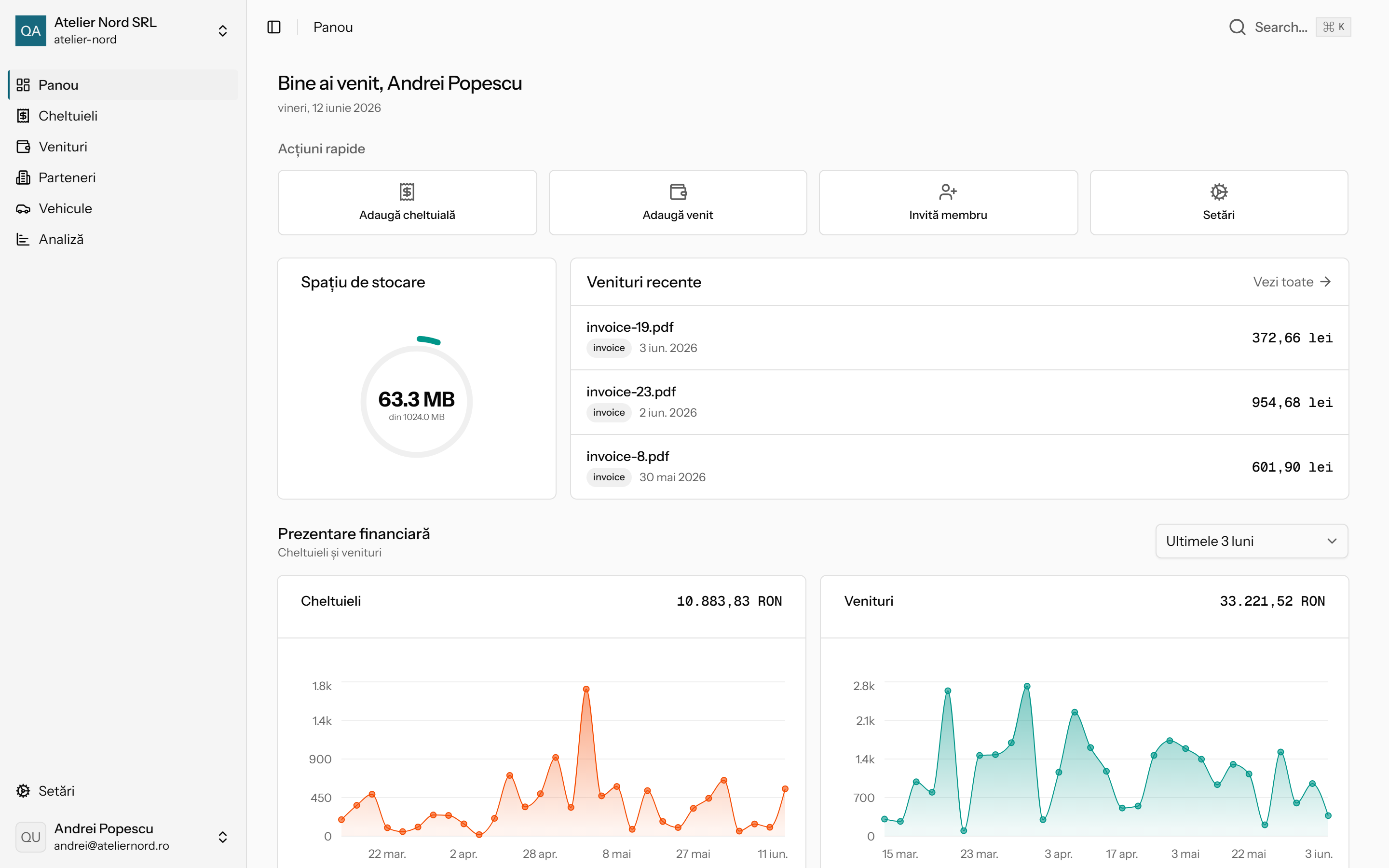
Task: Click the Setări gear at sidebar bottom
Action: pyautogui.click(x=23, y=791)
